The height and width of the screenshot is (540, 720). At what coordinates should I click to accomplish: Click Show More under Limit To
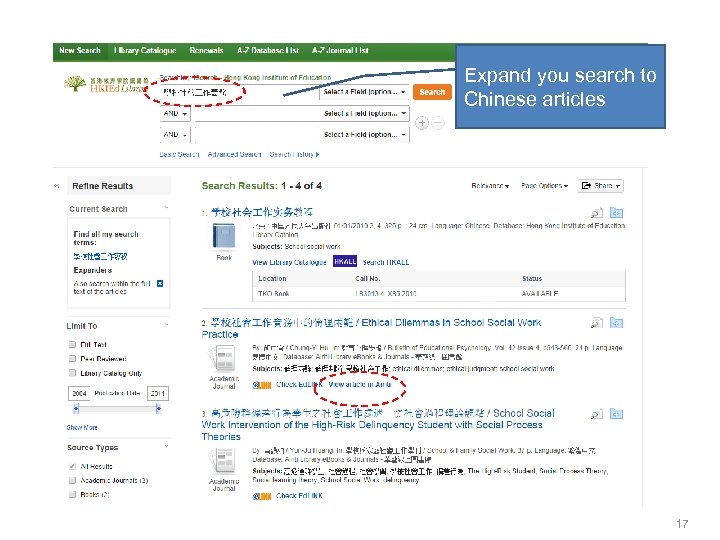tap(82, 428)
